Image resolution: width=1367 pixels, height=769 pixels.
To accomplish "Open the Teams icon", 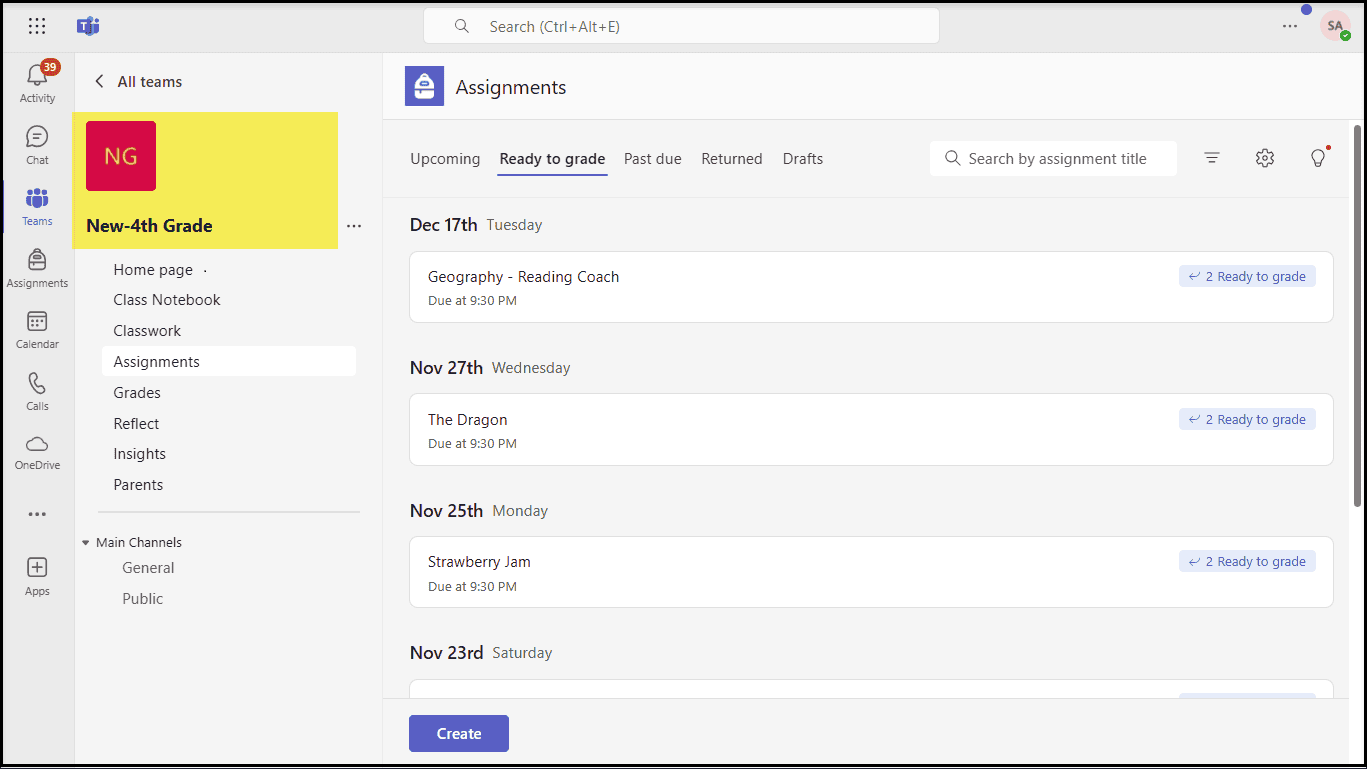I will [37, 205].
